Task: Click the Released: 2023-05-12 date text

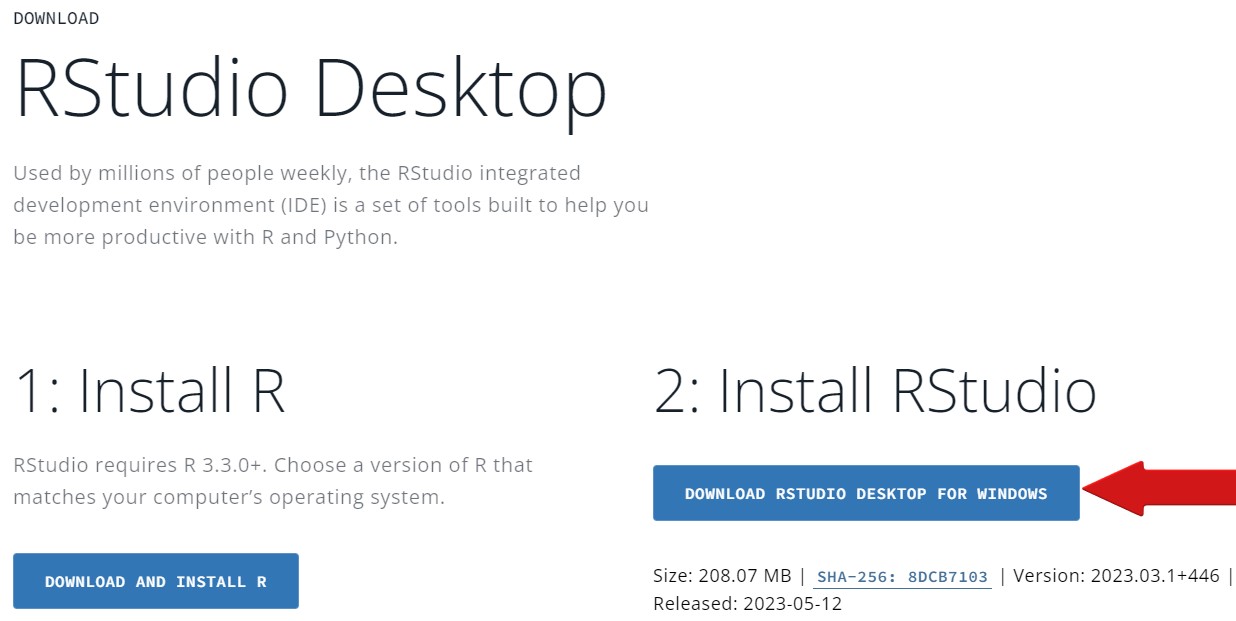Action: tap(748, 604)
